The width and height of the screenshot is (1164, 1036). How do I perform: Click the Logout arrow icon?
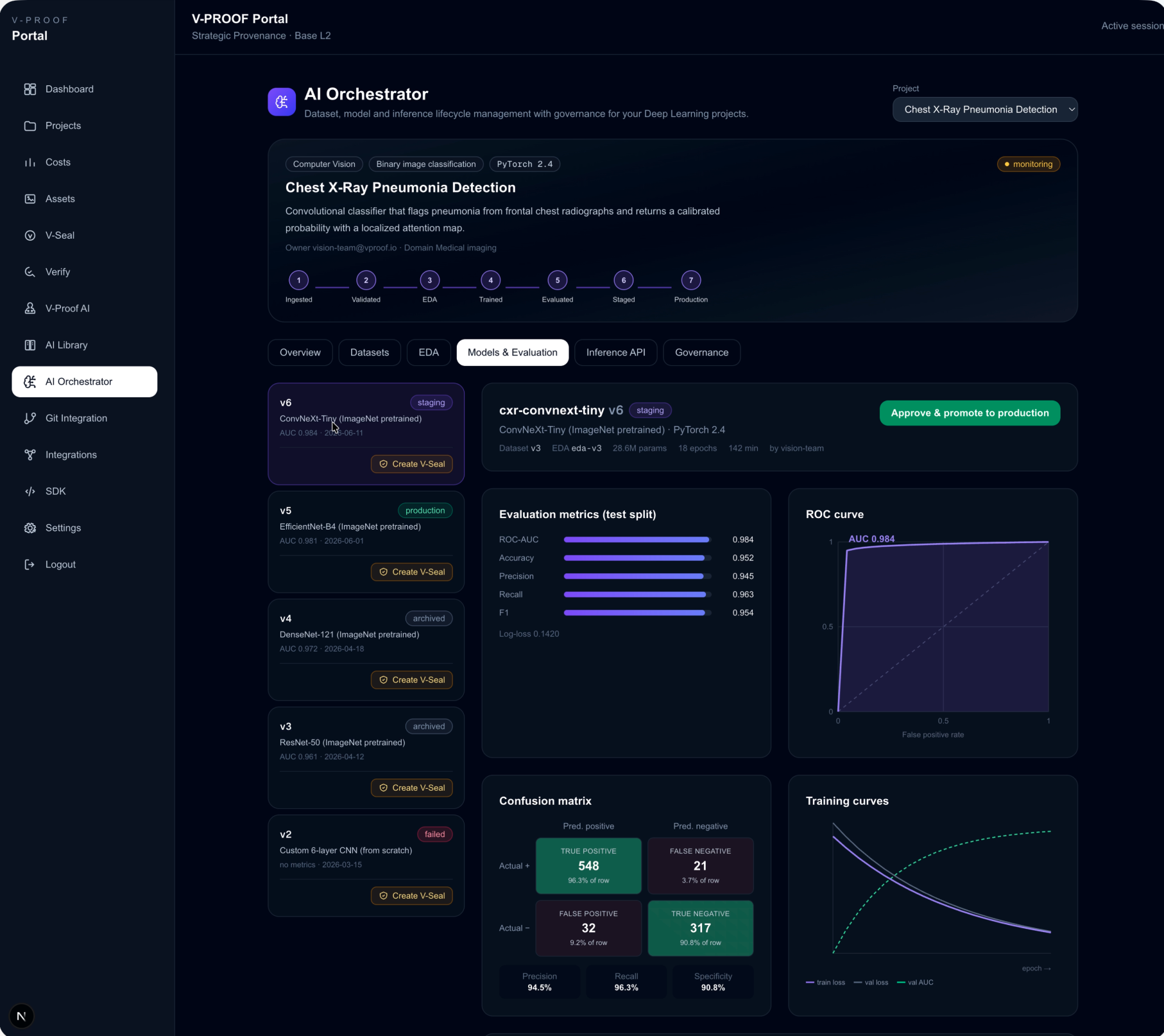(x=30, y=565)
